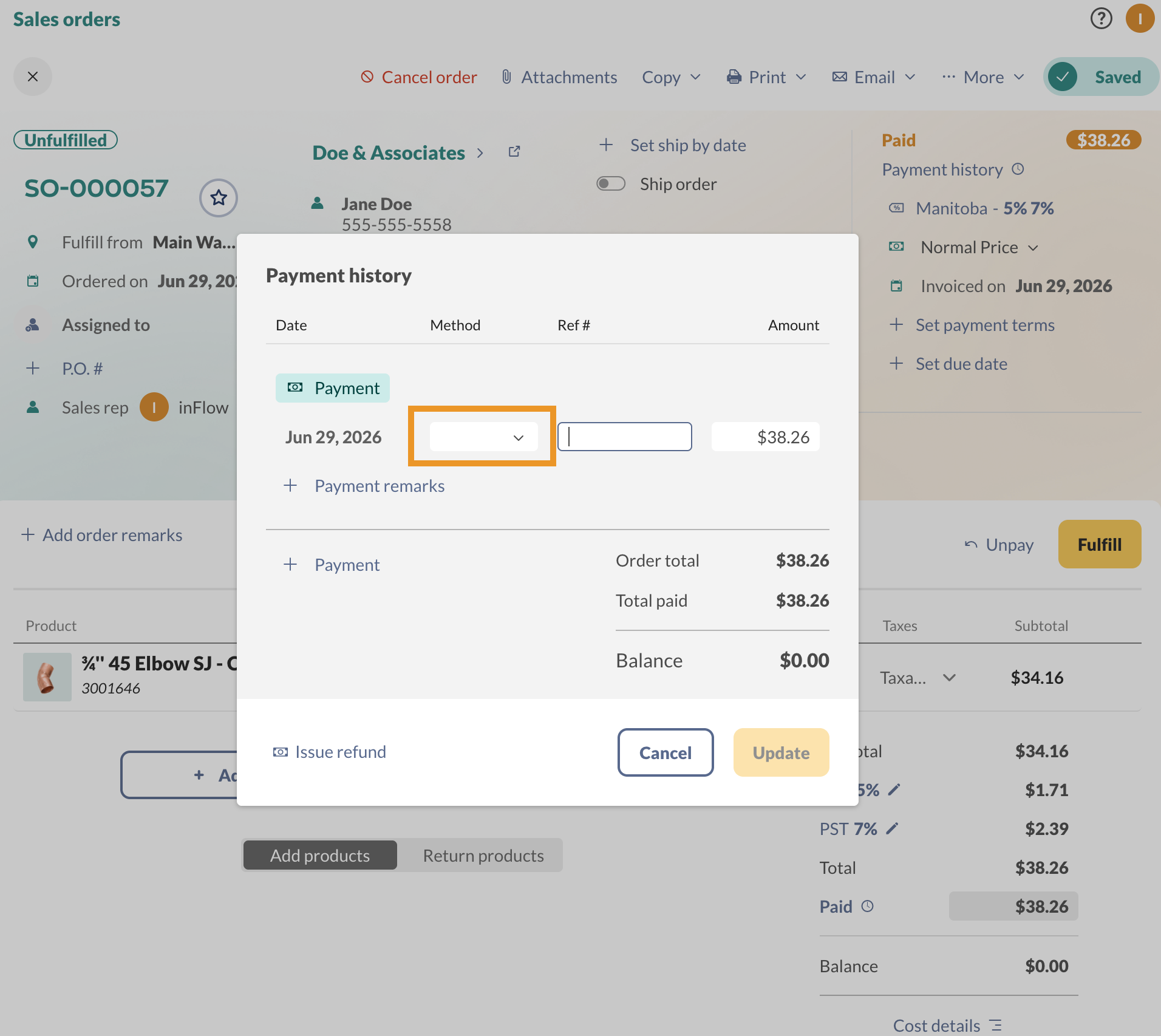Click the Payment history link in side panel
This screenshot has width=1161, height=1036.
pyautogui.click(x=942, y=169)
